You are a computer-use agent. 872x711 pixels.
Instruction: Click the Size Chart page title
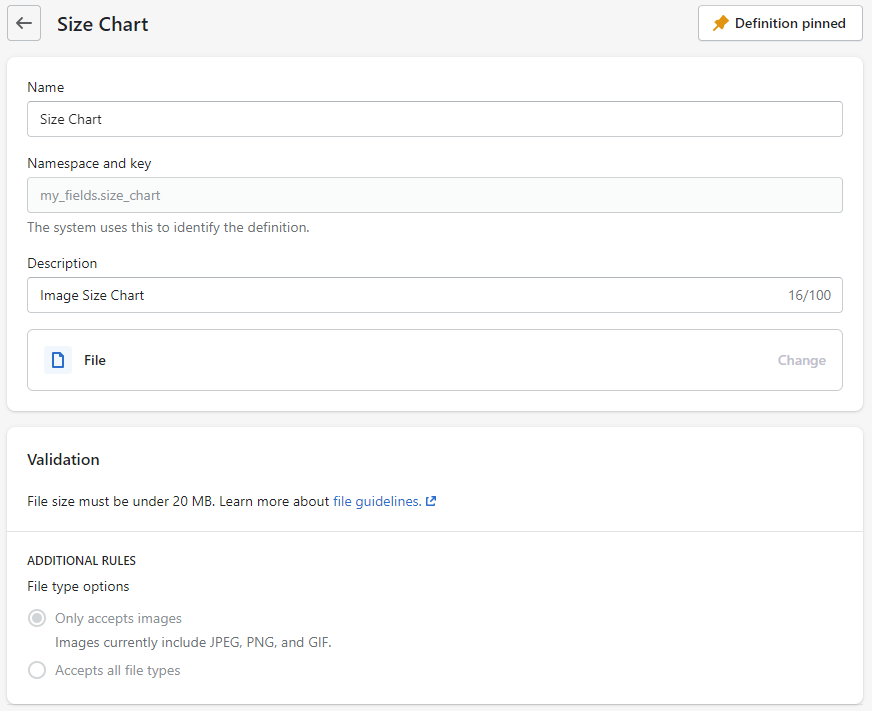(102, 24)
